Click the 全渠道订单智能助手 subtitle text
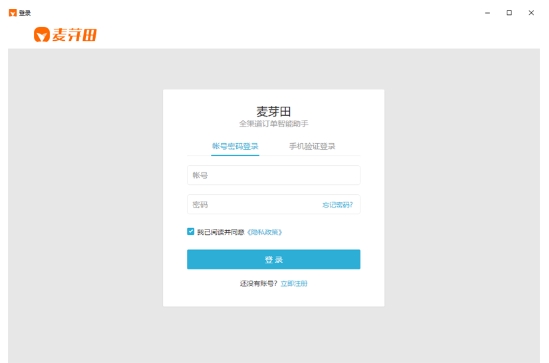549x363 pixels. (273, 124)
